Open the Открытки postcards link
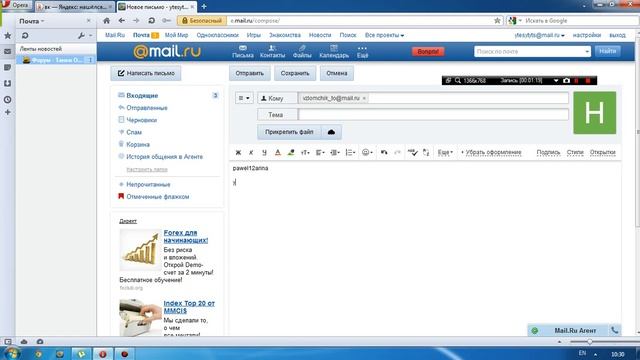The image size is (640, 360). [602, 152]
